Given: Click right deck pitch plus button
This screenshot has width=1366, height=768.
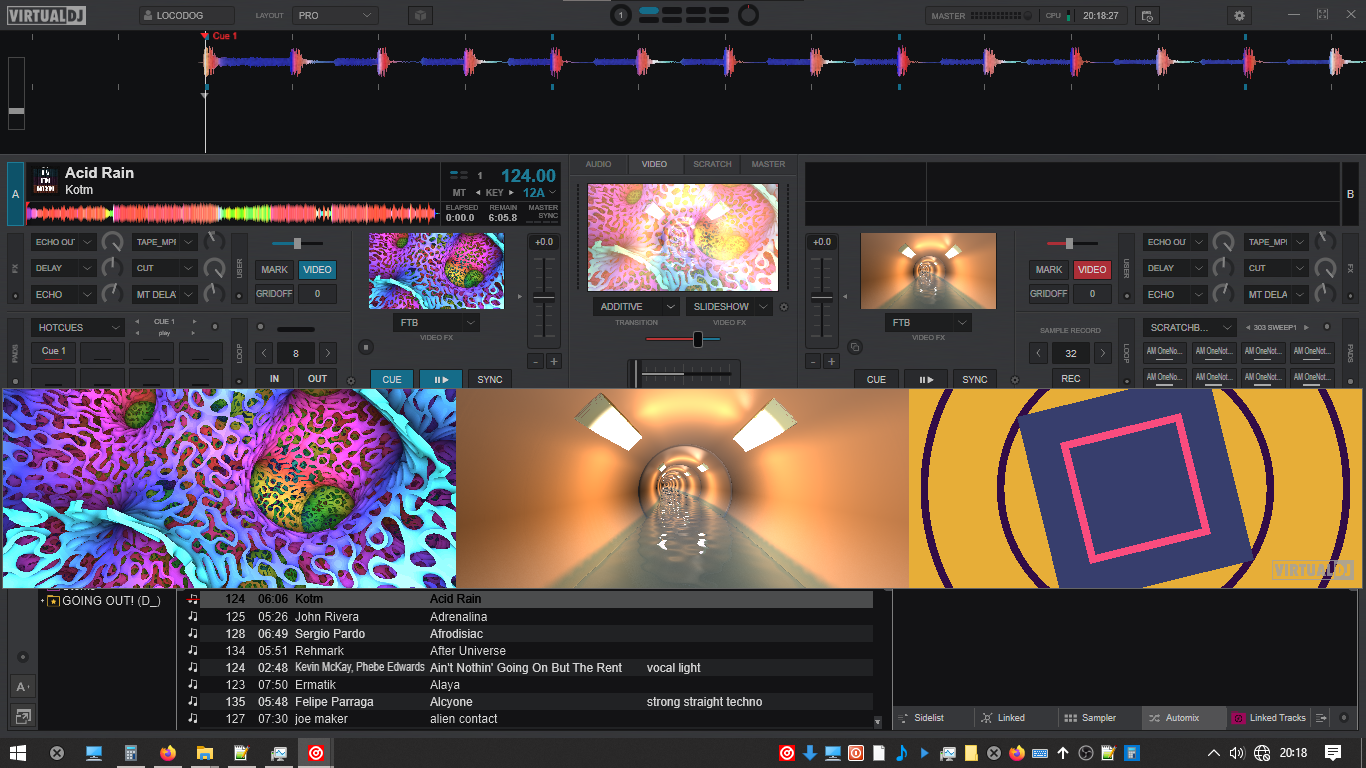Looking at the screenshot, I should 831,361.
